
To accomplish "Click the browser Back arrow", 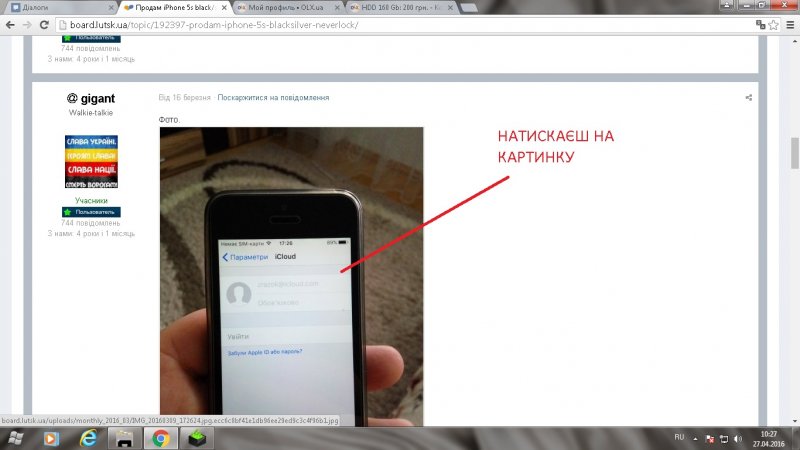I will coord(11,23).
